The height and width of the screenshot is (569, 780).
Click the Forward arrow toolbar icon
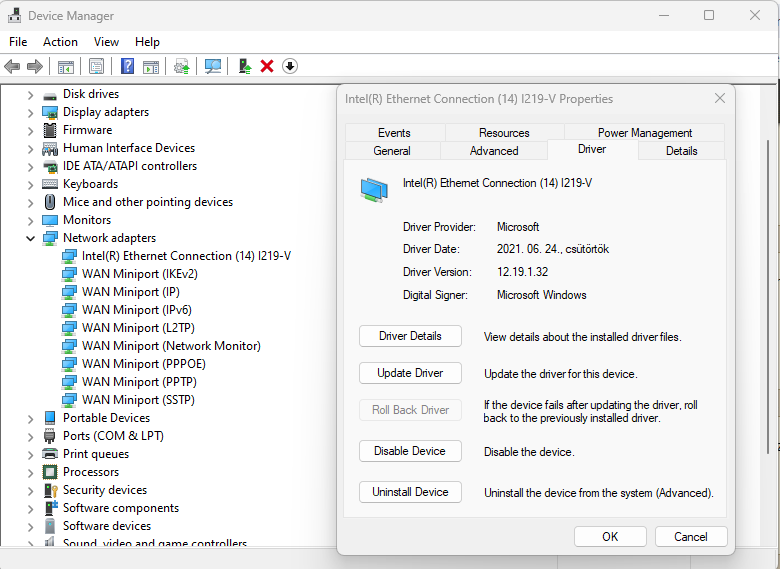pyautogui.click(x=35, y=66)
